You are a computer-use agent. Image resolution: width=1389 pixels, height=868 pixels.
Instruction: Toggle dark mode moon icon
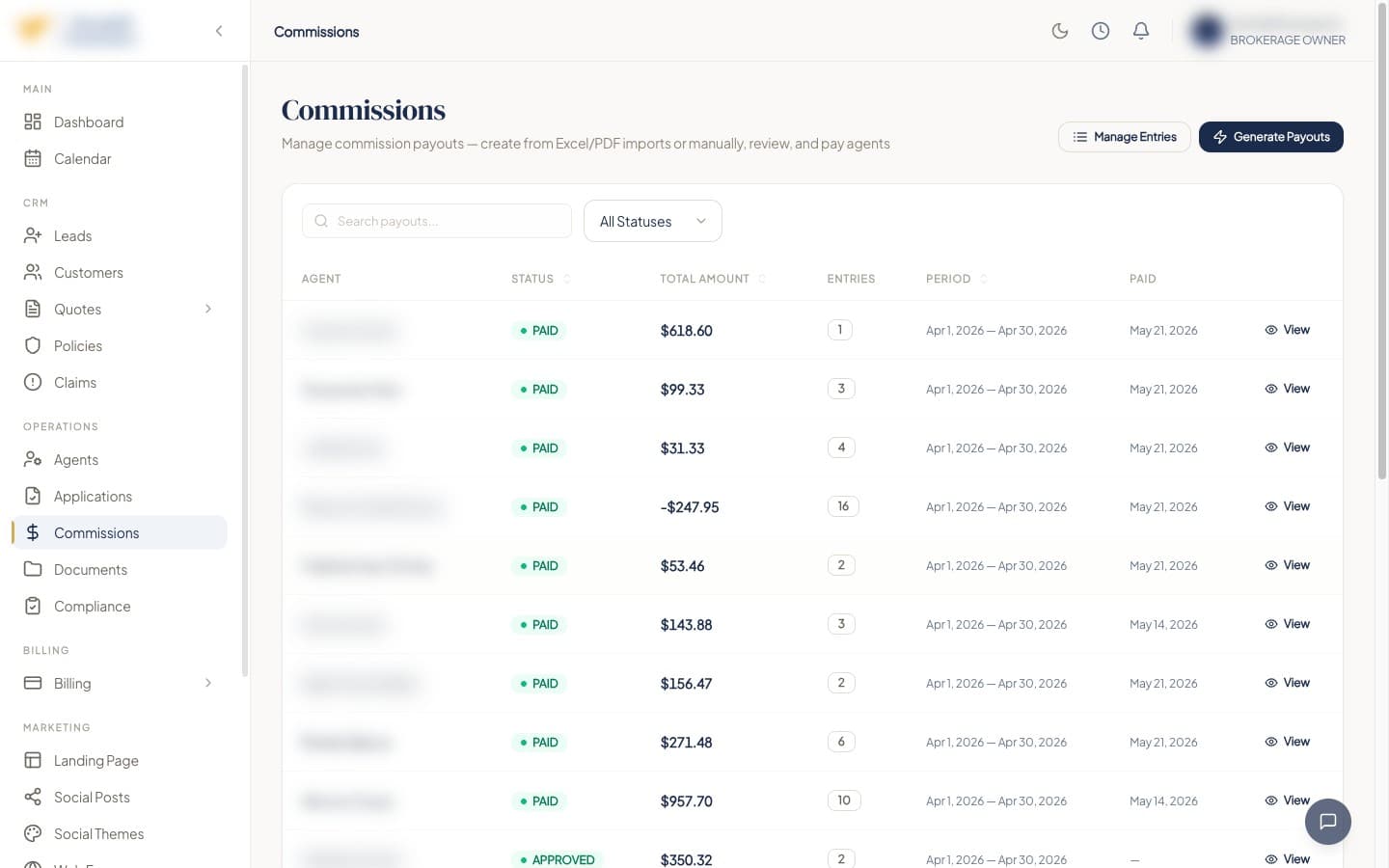click(1060, 31)
